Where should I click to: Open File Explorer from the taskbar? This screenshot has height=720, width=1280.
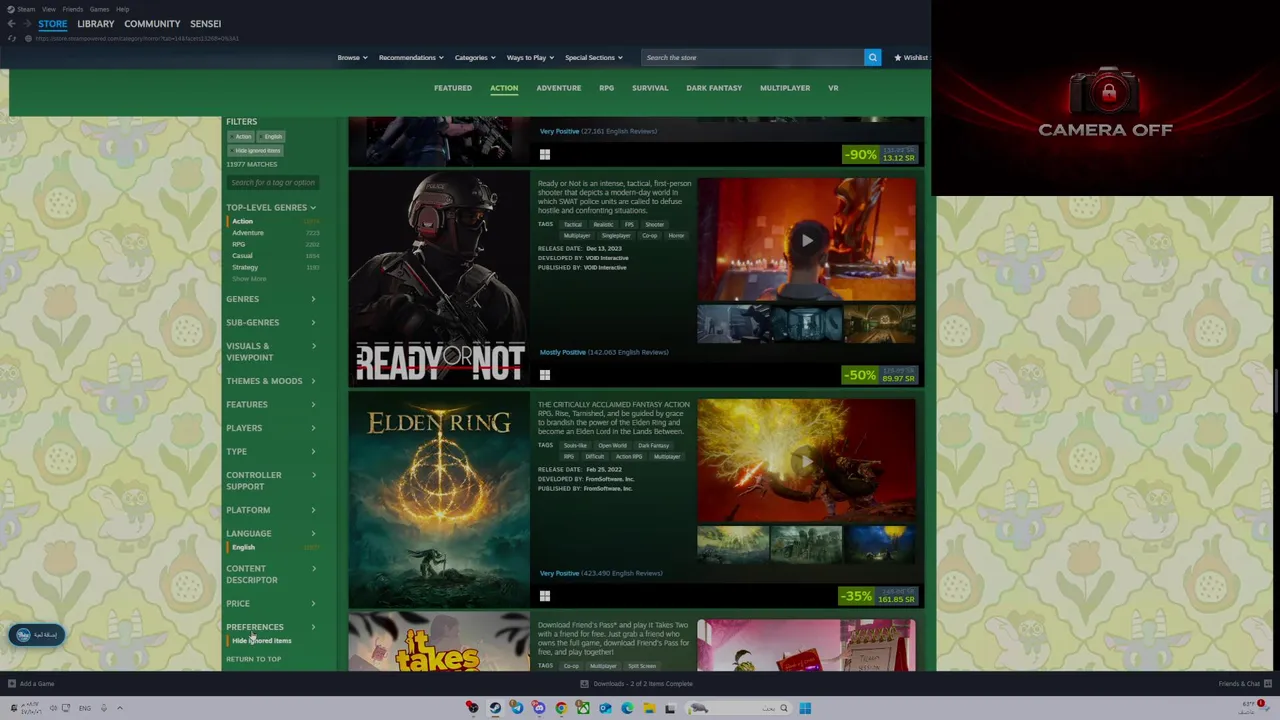coord(649,708)
